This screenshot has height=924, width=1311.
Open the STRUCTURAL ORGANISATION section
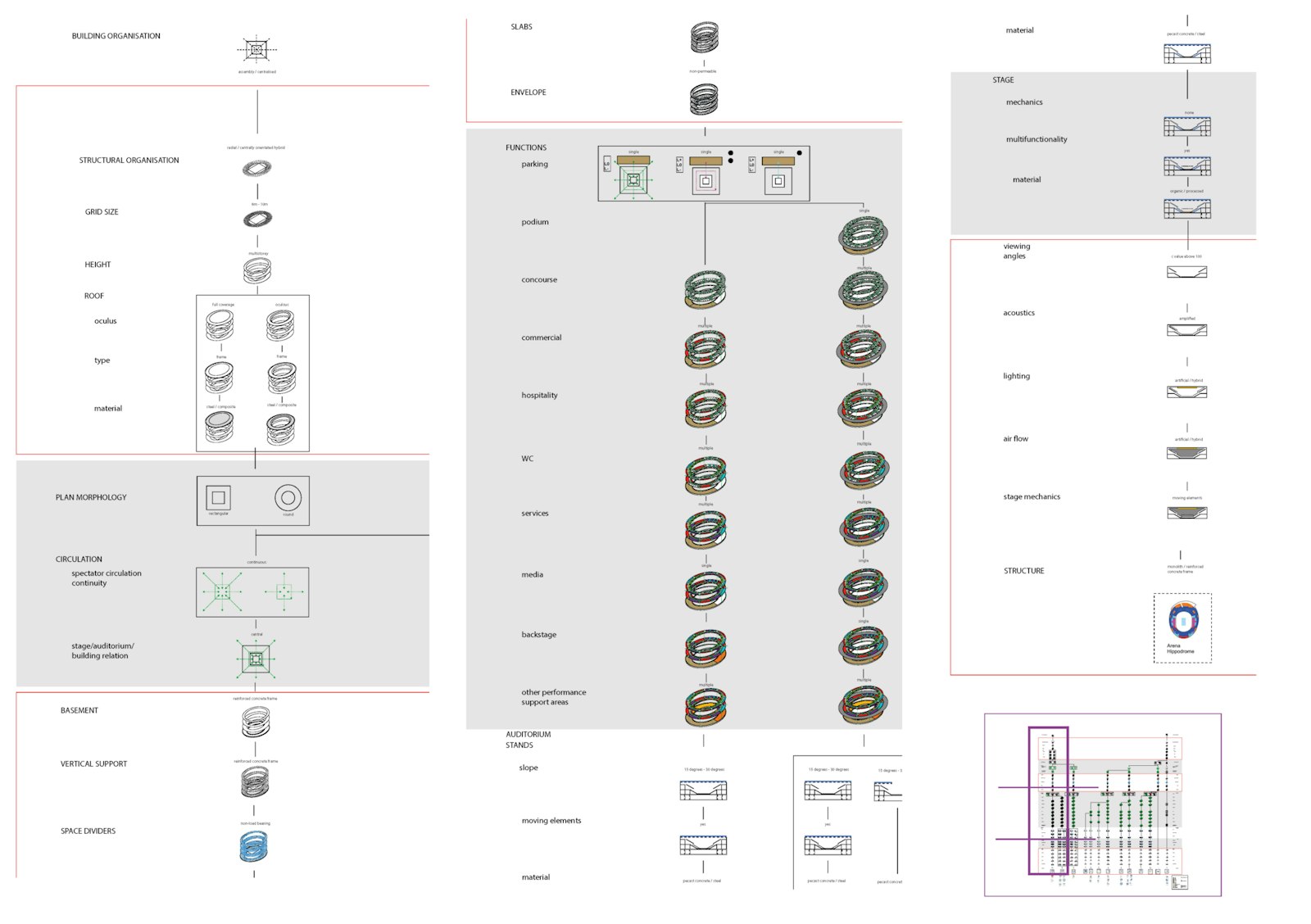(x=129, y=160)
